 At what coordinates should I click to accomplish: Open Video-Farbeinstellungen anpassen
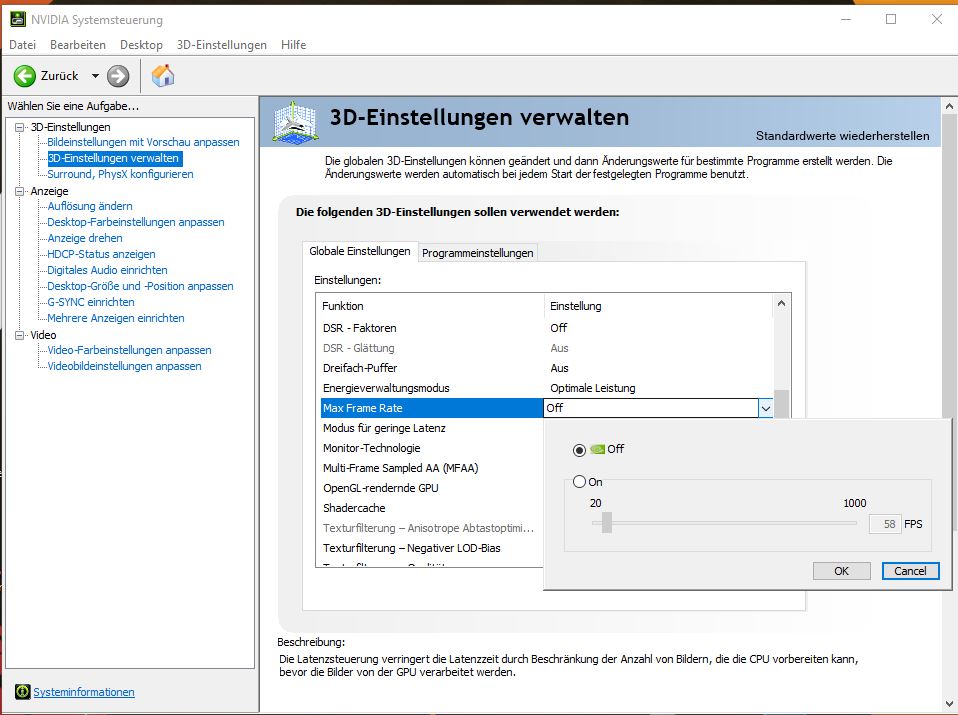[x=130, y=350]
